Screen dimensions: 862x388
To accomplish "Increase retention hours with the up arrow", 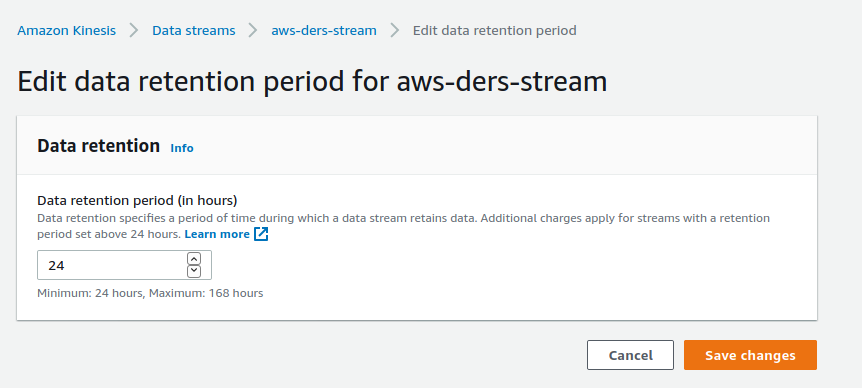I will (194, 258).
